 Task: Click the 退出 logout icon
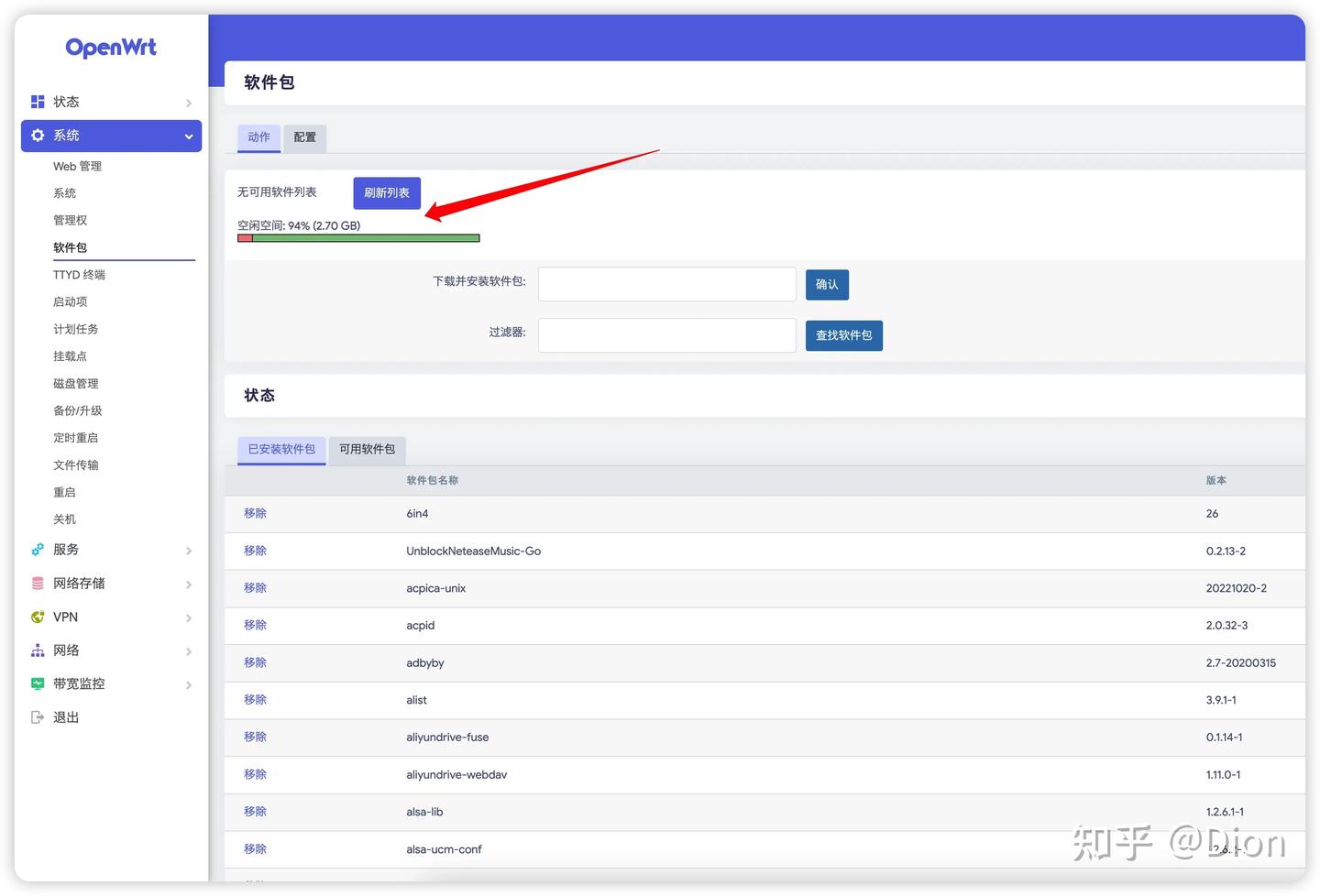37,716
